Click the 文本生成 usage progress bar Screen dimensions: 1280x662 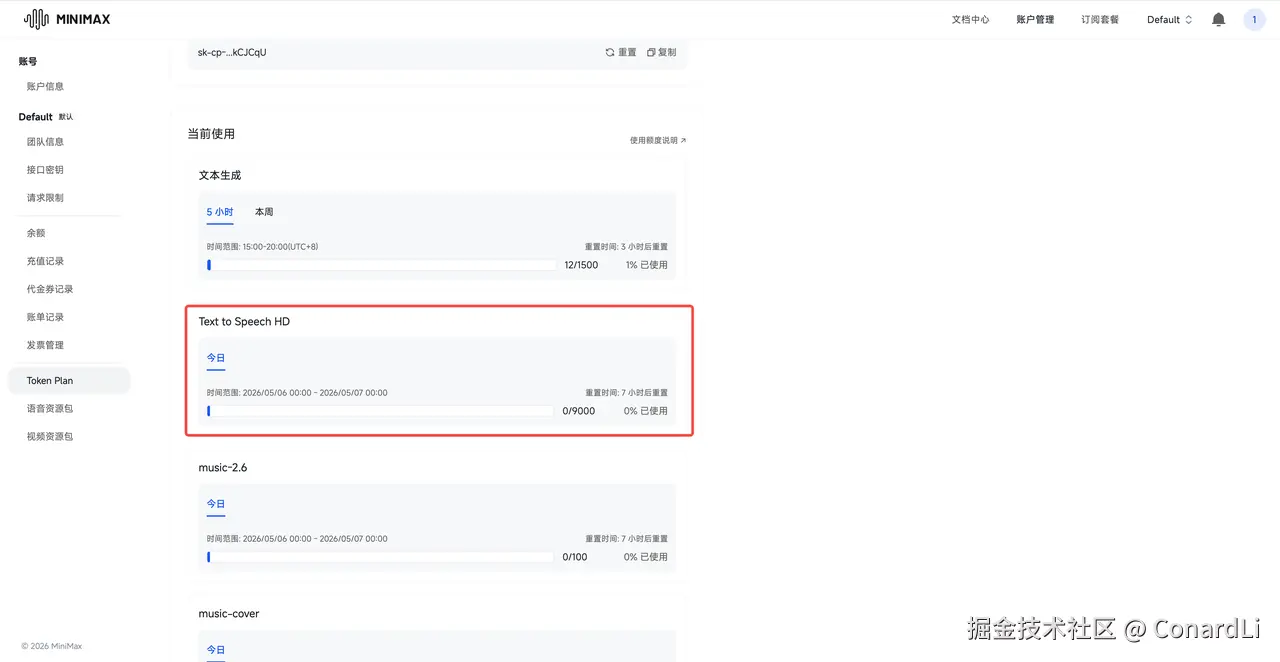(x=381, y=265)
